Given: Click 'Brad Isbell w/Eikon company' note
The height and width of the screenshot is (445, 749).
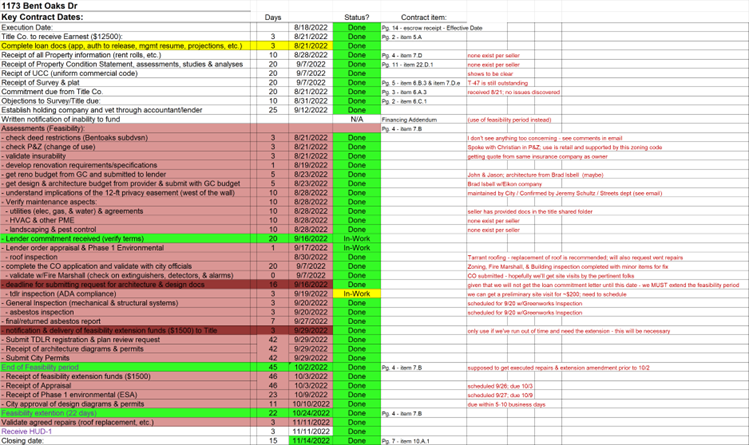Looking at the screenshot, I should [x=504, y=184].
